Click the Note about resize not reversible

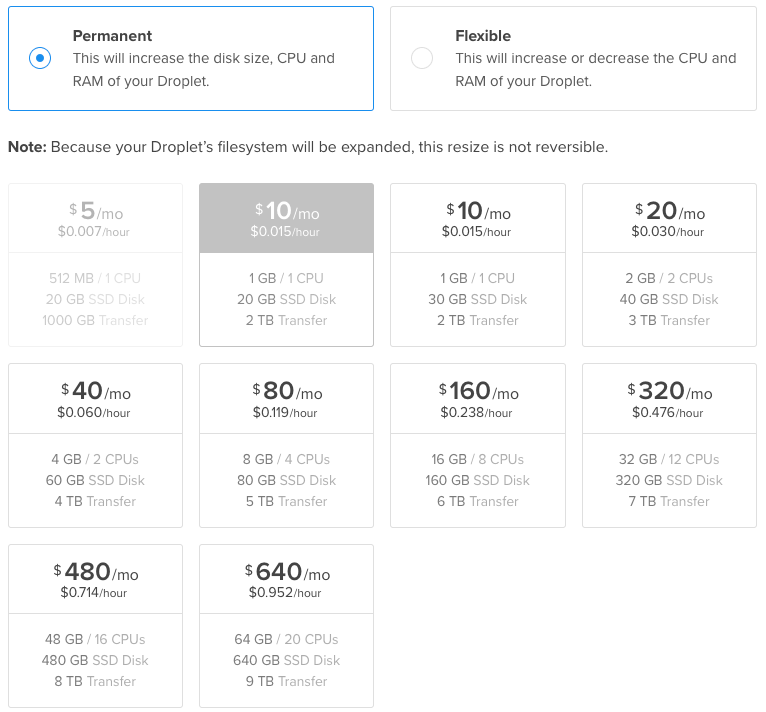point(307,147)
